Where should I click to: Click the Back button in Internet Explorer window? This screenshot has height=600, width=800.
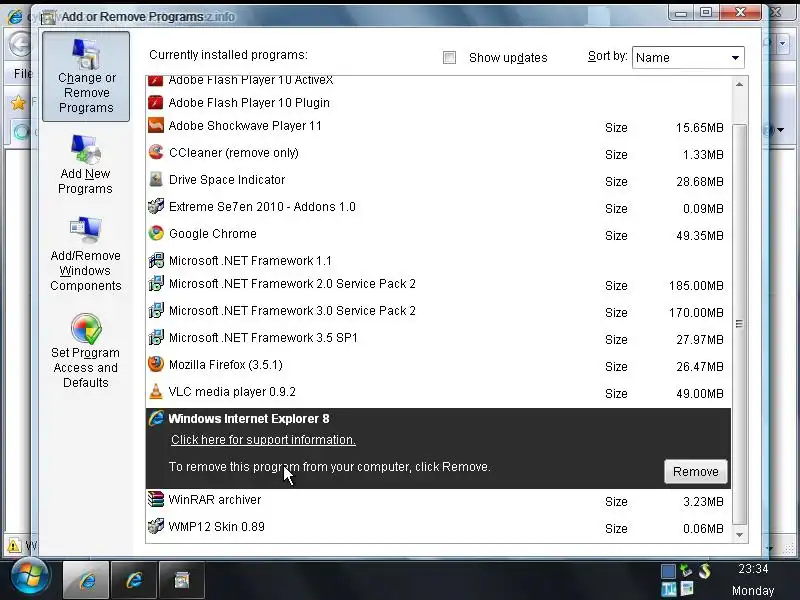(19, 44)
